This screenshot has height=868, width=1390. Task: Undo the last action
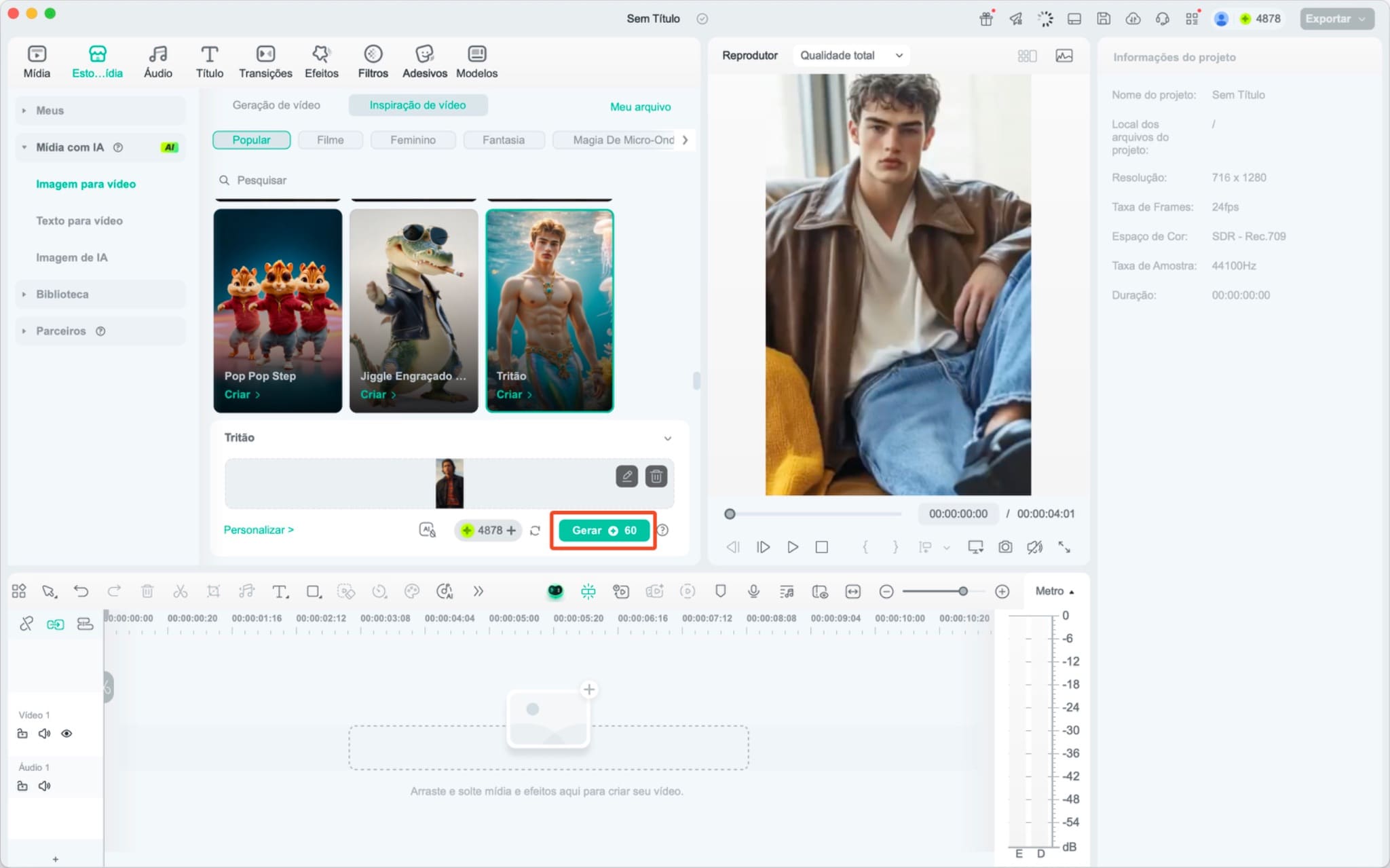pyautogui.click(x=81, y=591)
